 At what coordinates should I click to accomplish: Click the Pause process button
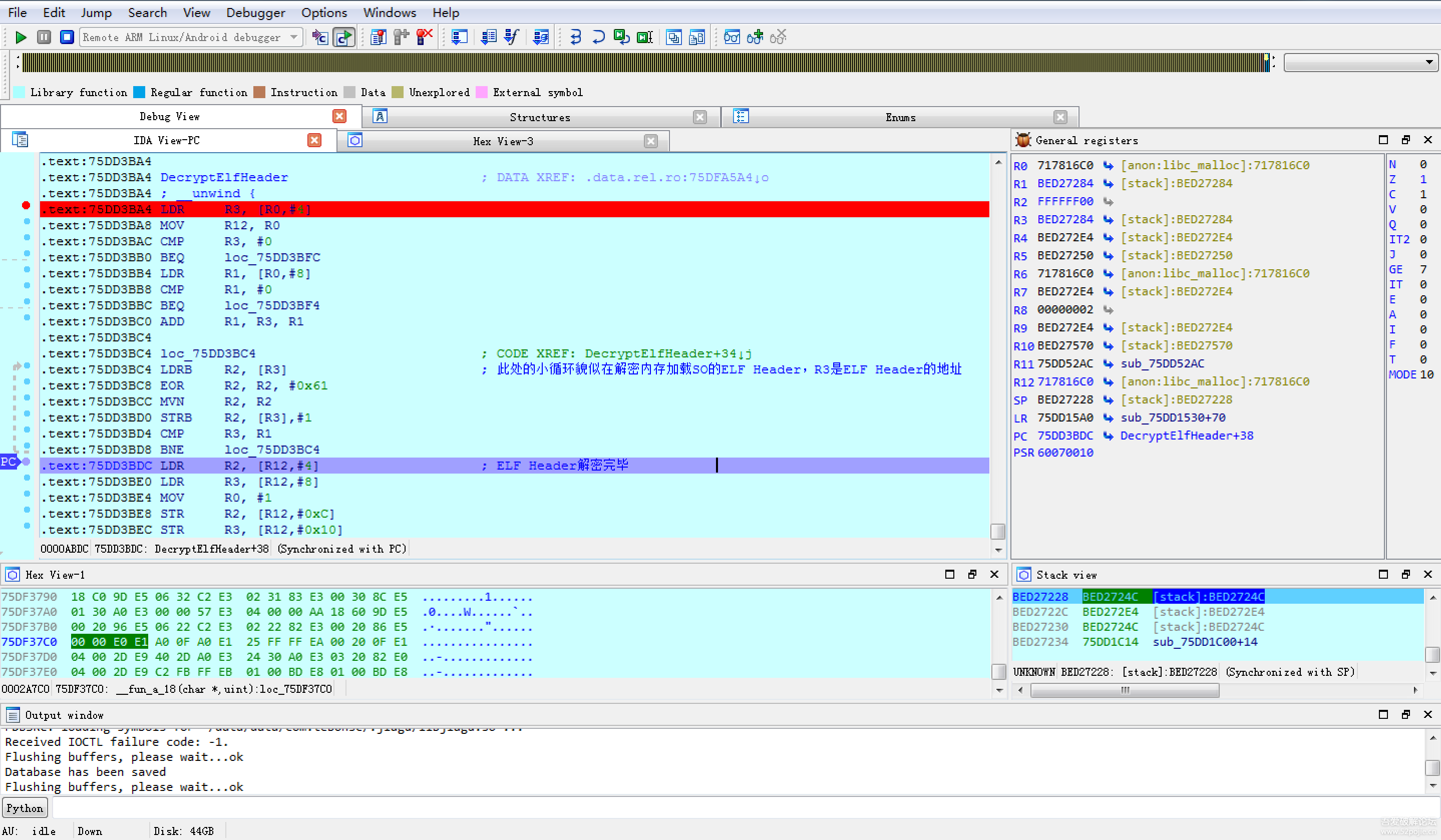pyautogui.click(x=44, y=38)
